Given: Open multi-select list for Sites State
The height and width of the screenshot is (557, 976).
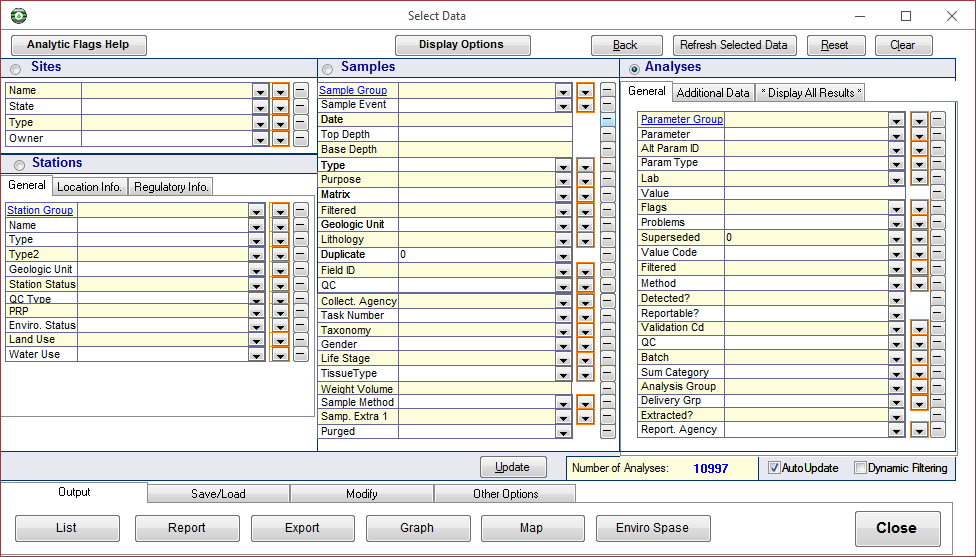Looking at the screenshot, I should 280,107.
